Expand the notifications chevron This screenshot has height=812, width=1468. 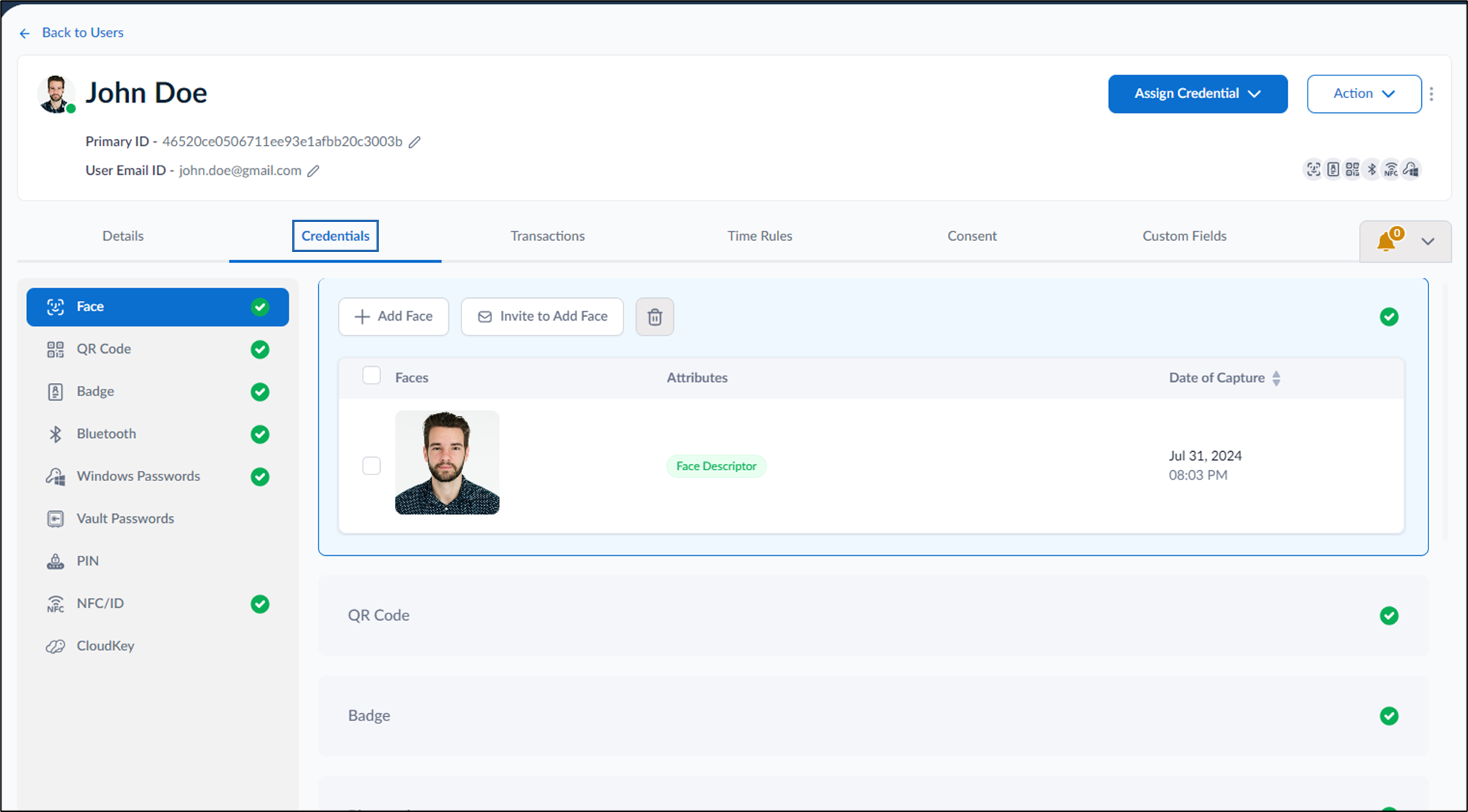1428,242
